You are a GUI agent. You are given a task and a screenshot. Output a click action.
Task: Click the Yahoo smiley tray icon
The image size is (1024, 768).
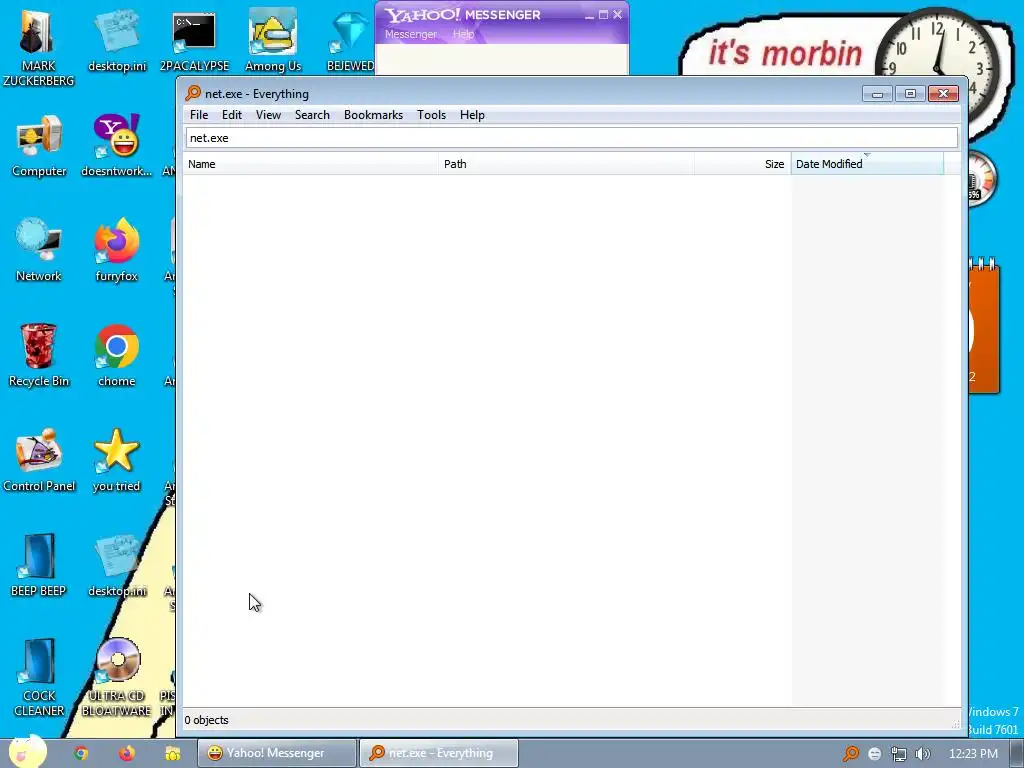tap(874, 754)
